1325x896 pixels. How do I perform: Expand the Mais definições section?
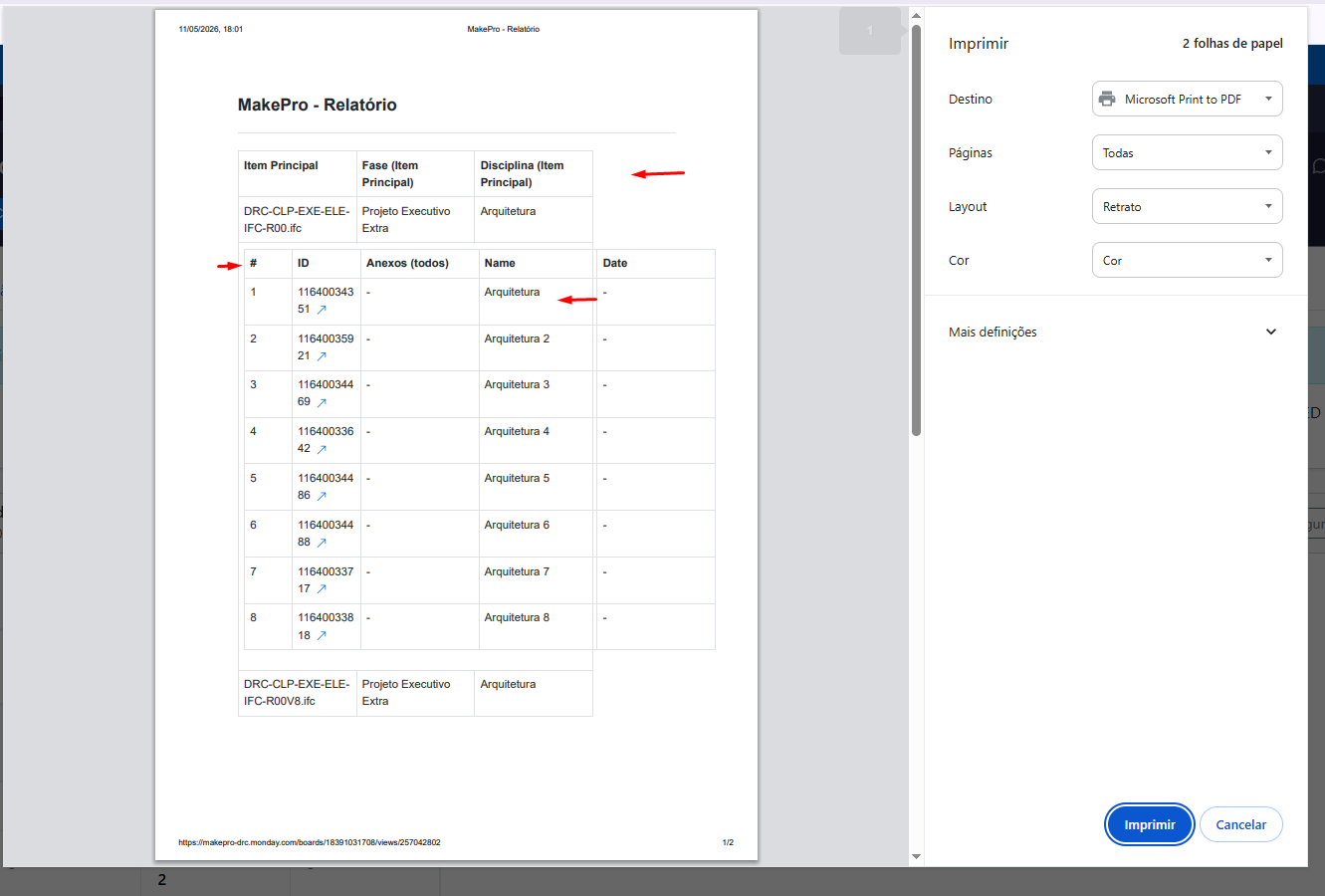pyautogui.click(x=1115, y=333)
